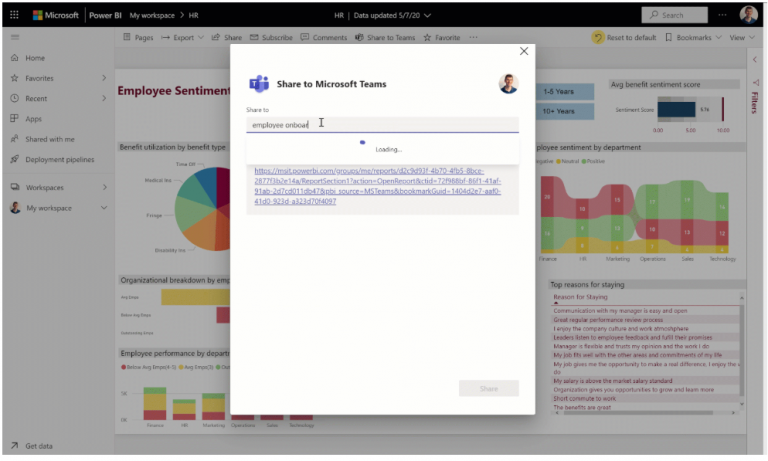Click the Positive legend item
This screenshot has height=461, width=768.
[593, 161]
